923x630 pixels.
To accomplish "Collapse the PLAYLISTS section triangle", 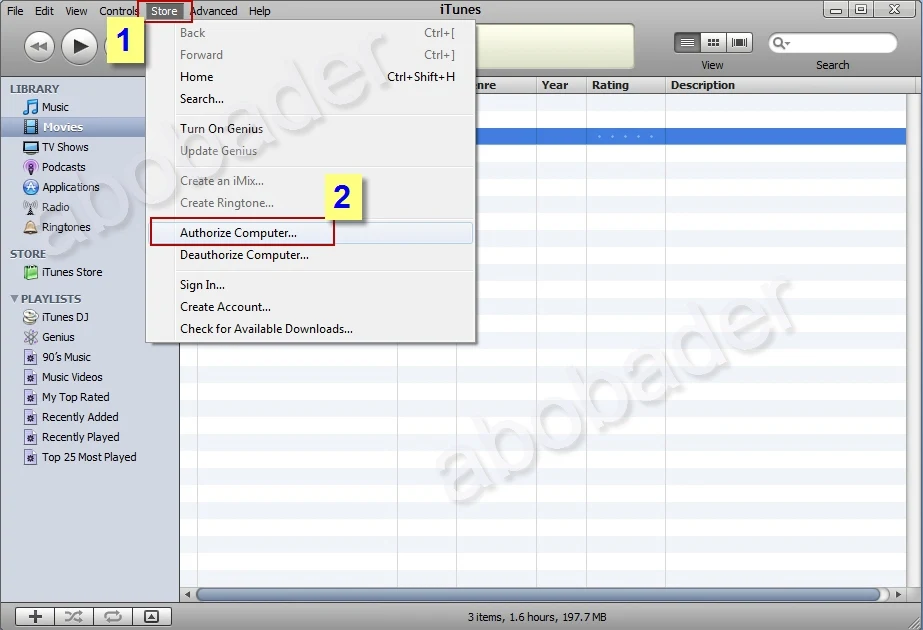I will (14, 299).
